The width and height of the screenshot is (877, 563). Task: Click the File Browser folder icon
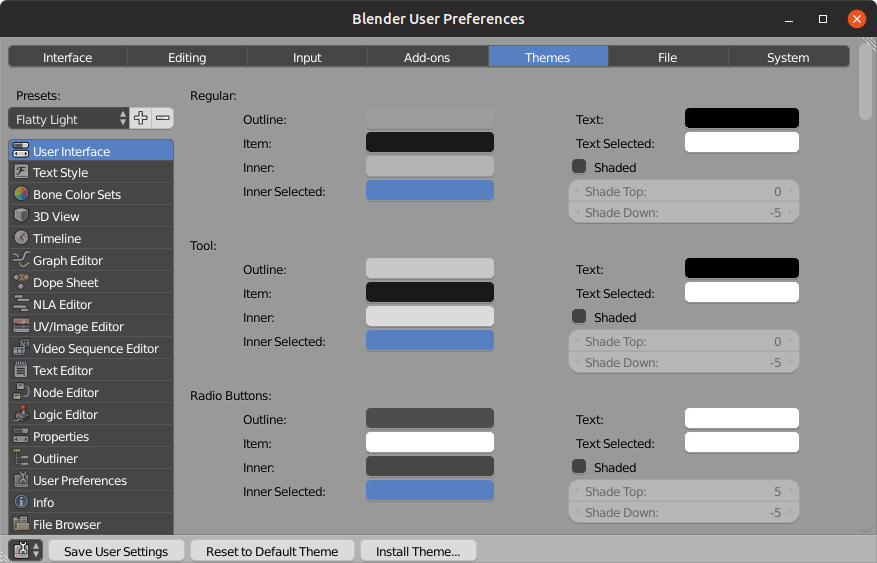pos(21,524)
